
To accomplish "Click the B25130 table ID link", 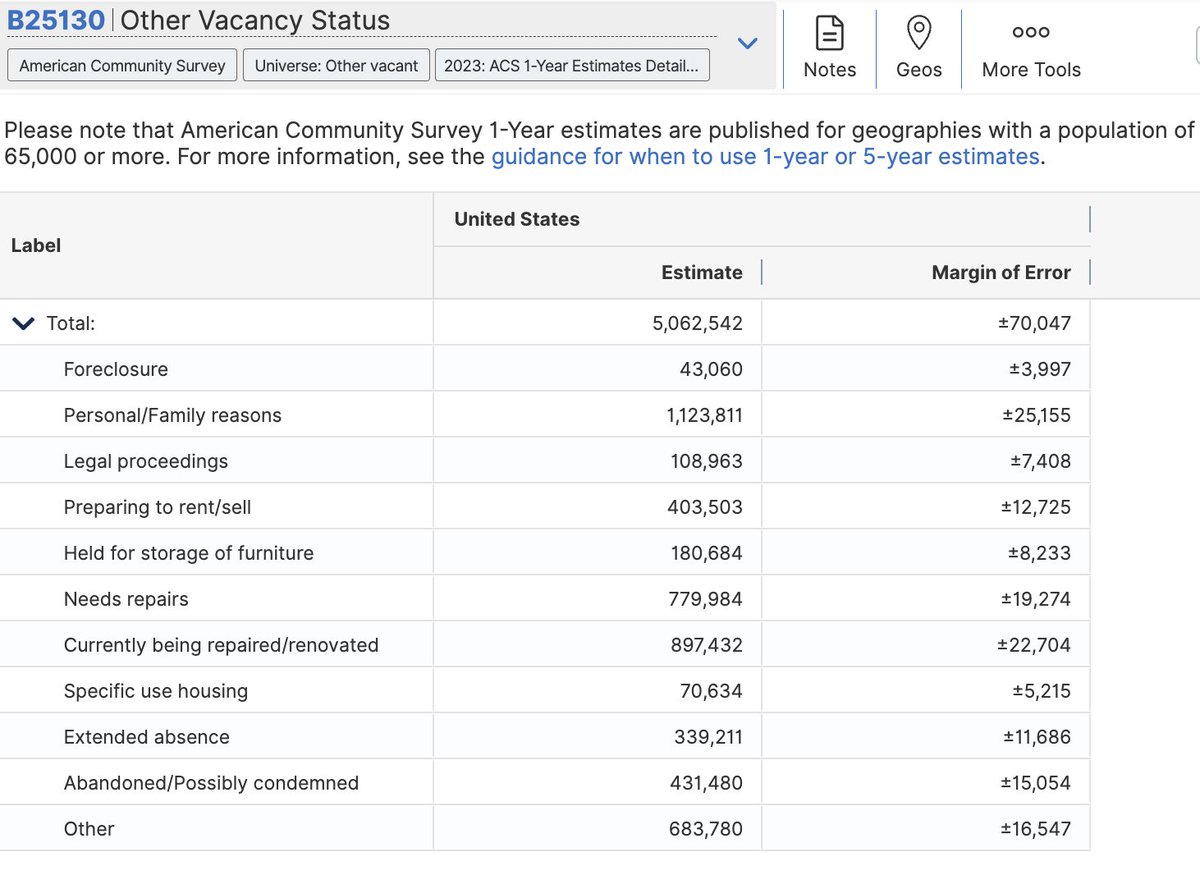I will click(x=56, y=20).
